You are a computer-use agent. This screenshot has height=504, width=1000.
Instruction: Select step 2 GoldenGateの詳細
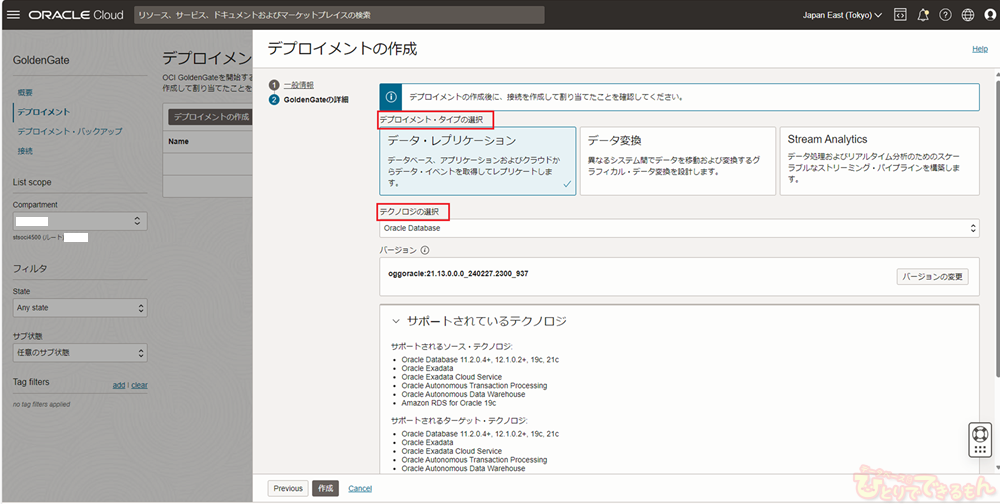click(x=316, y=100)
